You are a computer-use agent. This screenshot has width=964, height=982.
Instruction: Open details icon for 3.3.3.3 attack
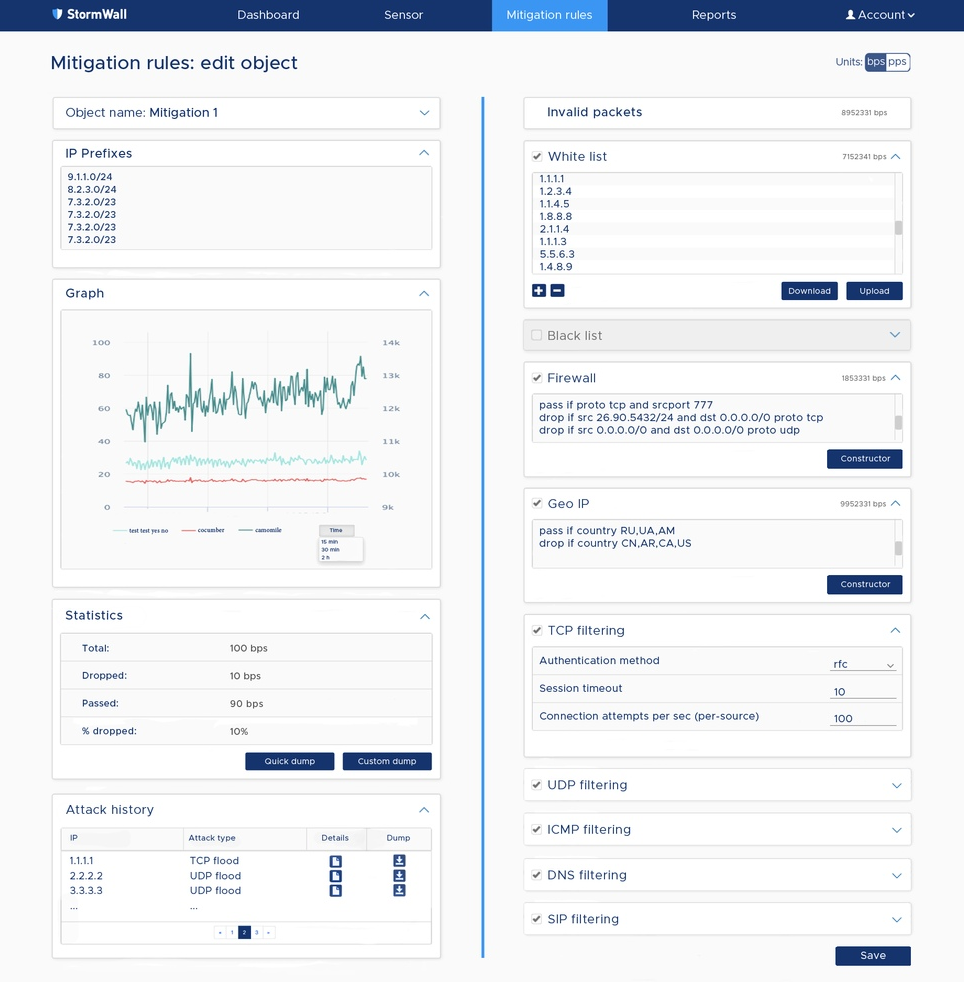(336, 890)
